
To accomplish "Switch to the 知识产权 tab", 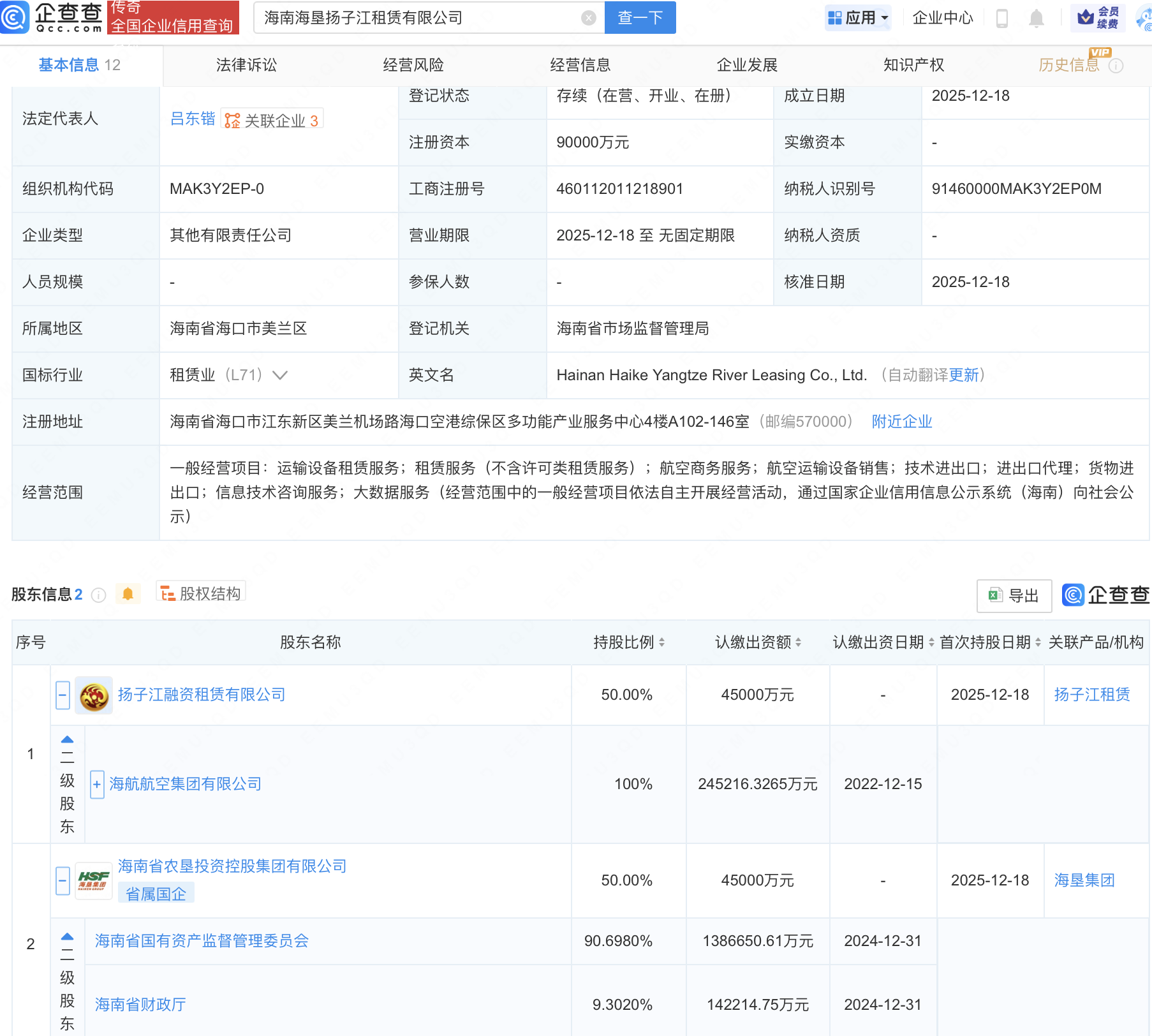I will click(913, 65).
